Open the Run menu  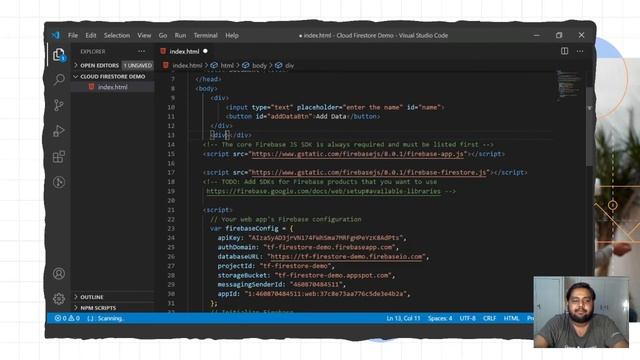tap(180, 36)
